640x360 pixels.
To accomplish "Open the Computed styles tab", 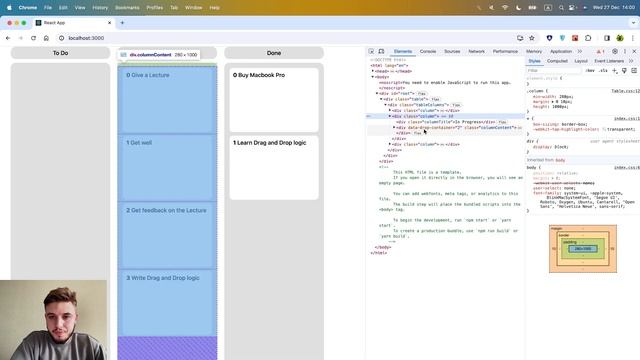I will 557,61.
